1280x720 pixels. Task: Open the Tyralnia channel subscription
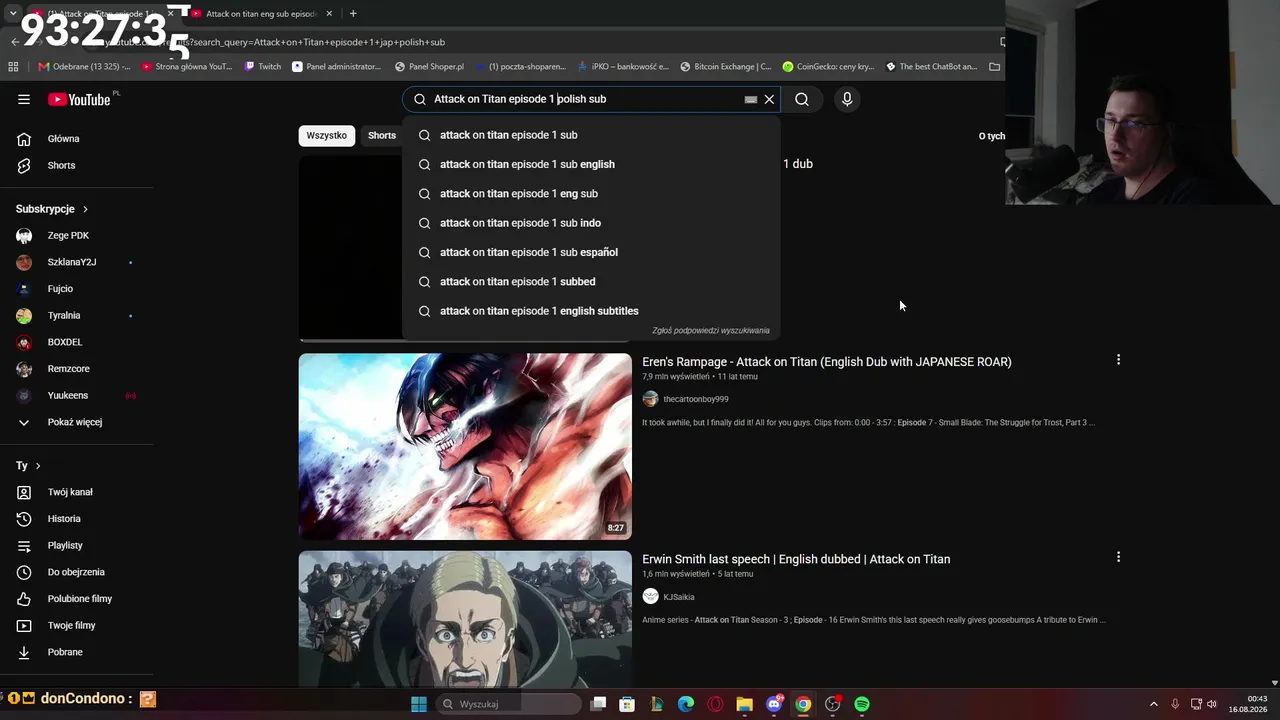77,315
